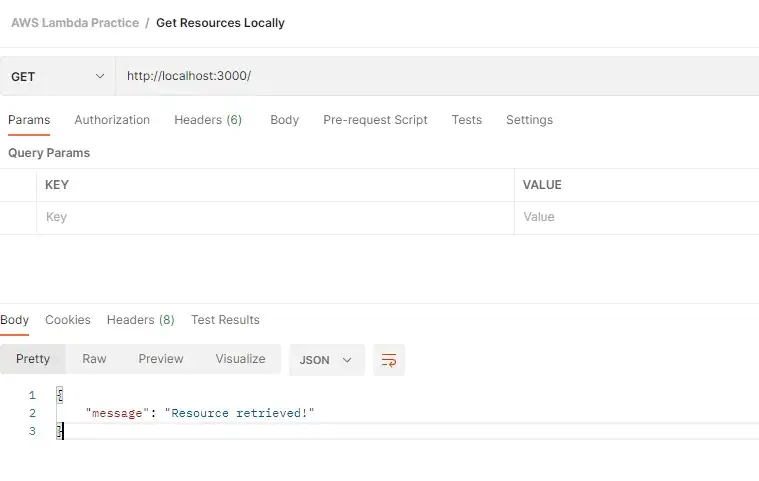
Task: Go to the Tests tab
Action: (x=466, y=120)
